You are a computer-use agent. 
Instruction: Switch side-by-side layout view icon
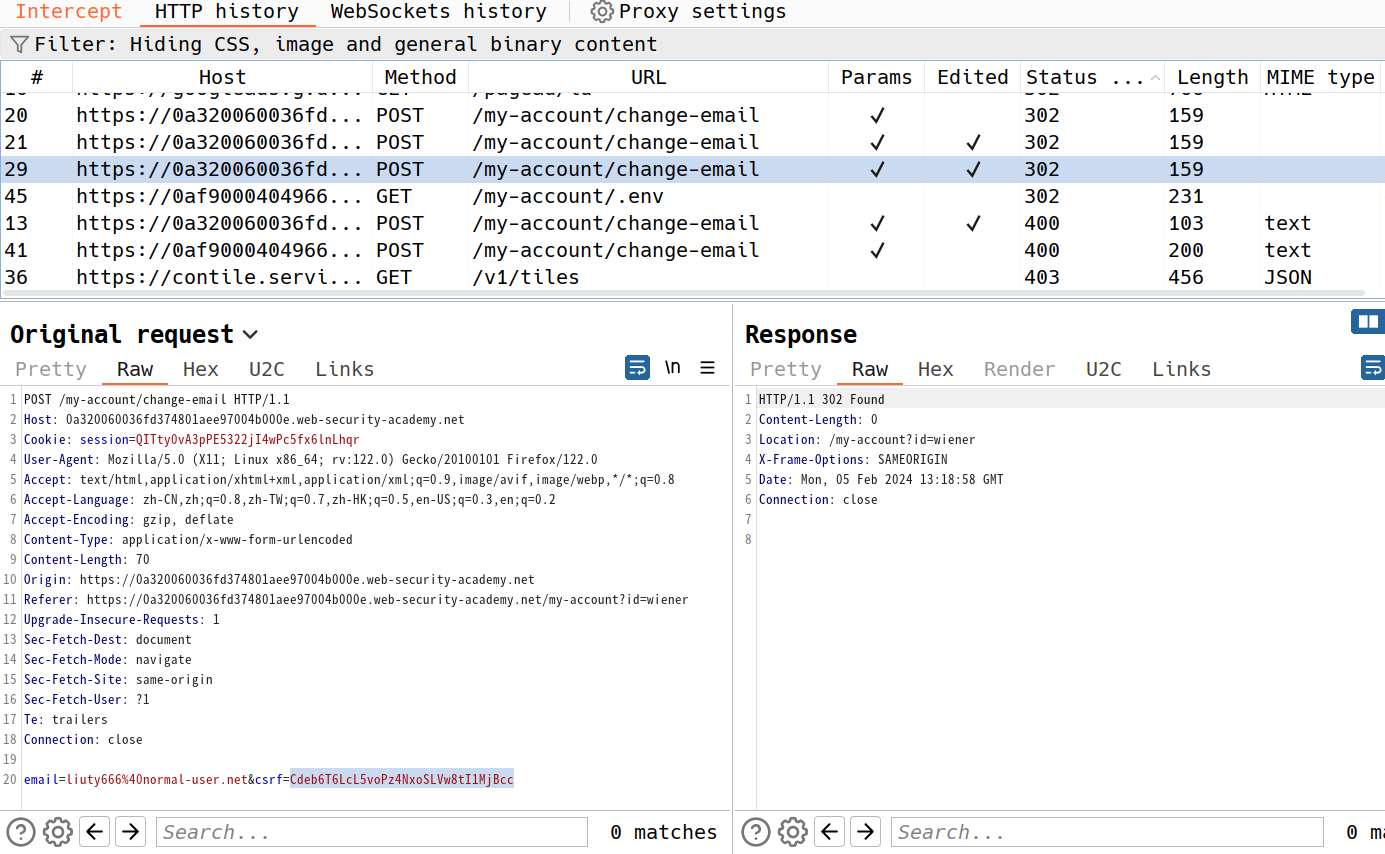pyautogui.click(x=1367, y=321)
